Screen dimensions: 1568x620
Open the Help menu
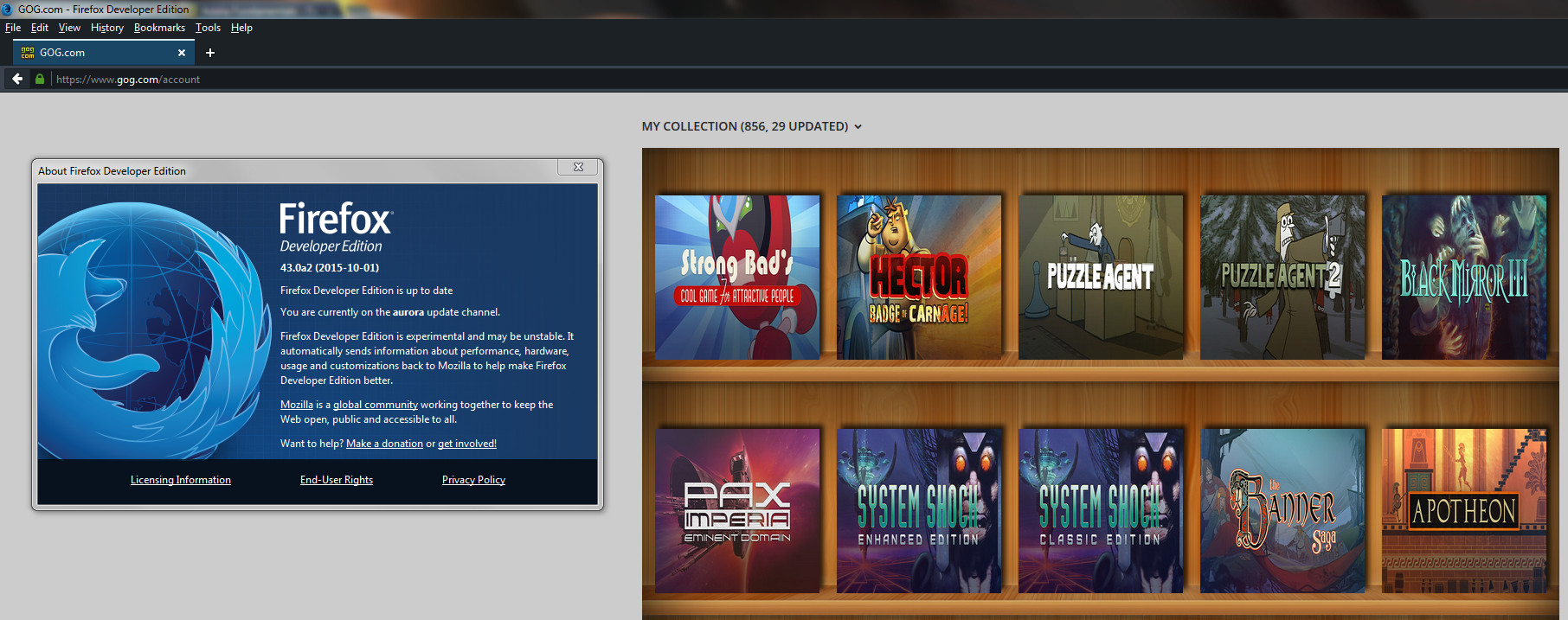coord(241,28)
